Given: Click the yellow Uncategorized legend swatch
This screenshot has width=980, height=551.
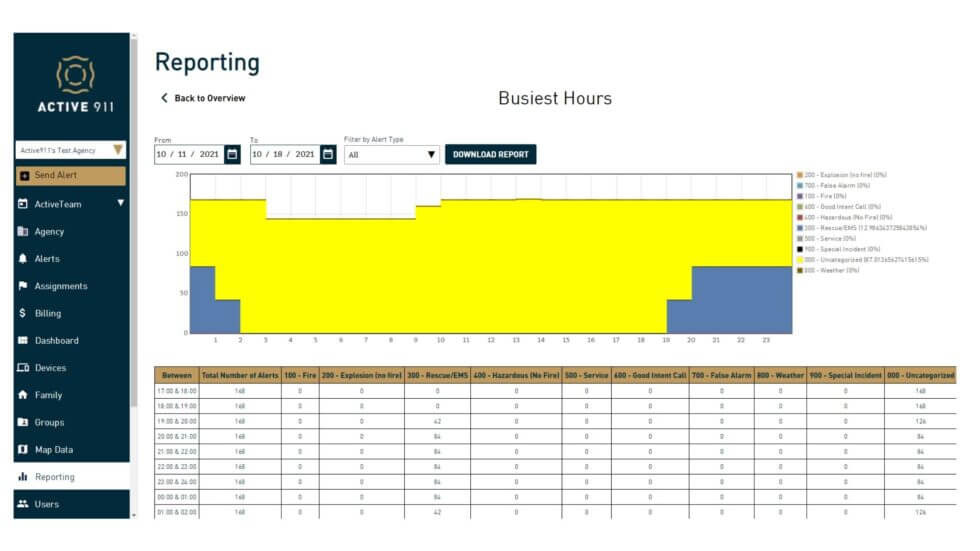Looking at the screenshot, I should tap(800, 260).
